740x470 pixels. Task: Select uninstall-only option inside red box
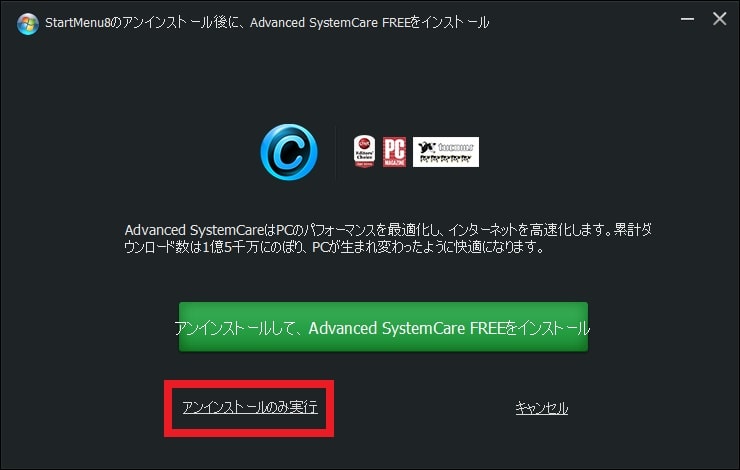[x=250, y=407]
